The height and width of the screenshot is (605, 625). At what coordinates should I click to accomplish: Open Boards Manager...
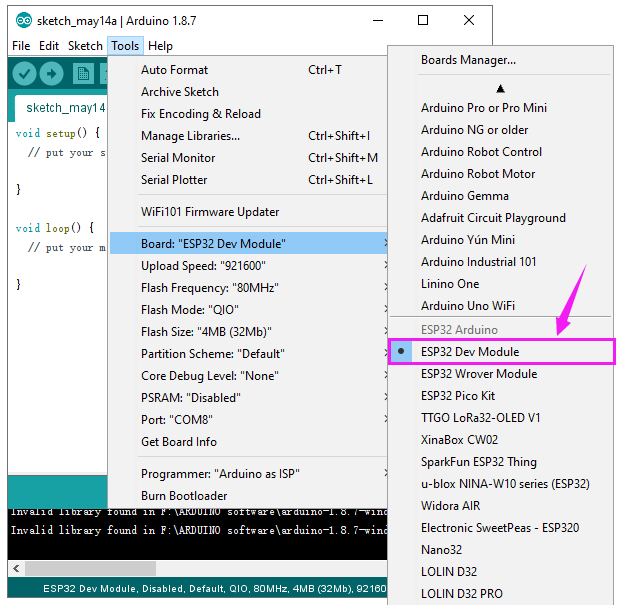(x=501, y=60)
